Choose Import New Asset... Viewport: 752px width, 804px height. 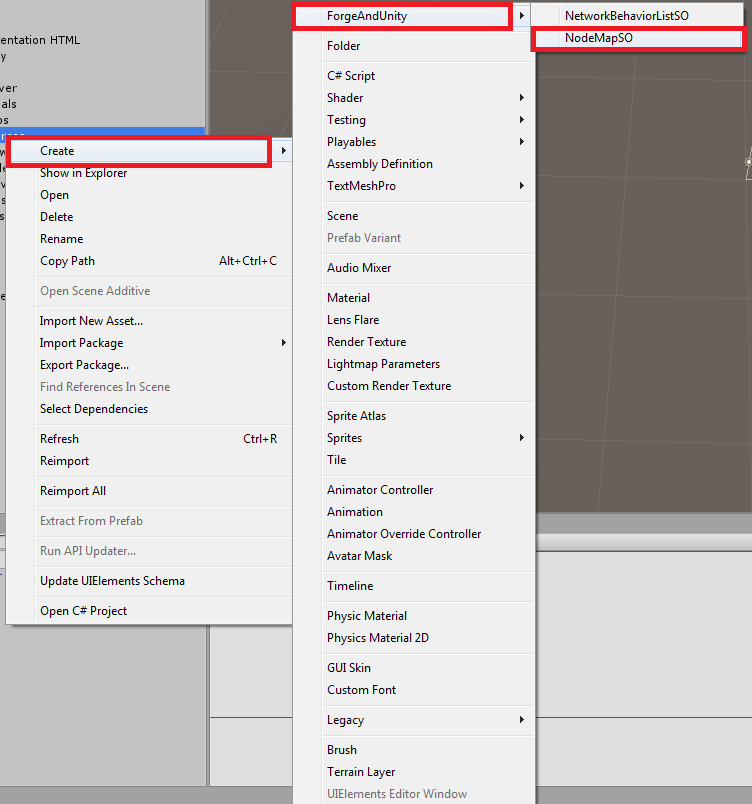click(149, 321)
